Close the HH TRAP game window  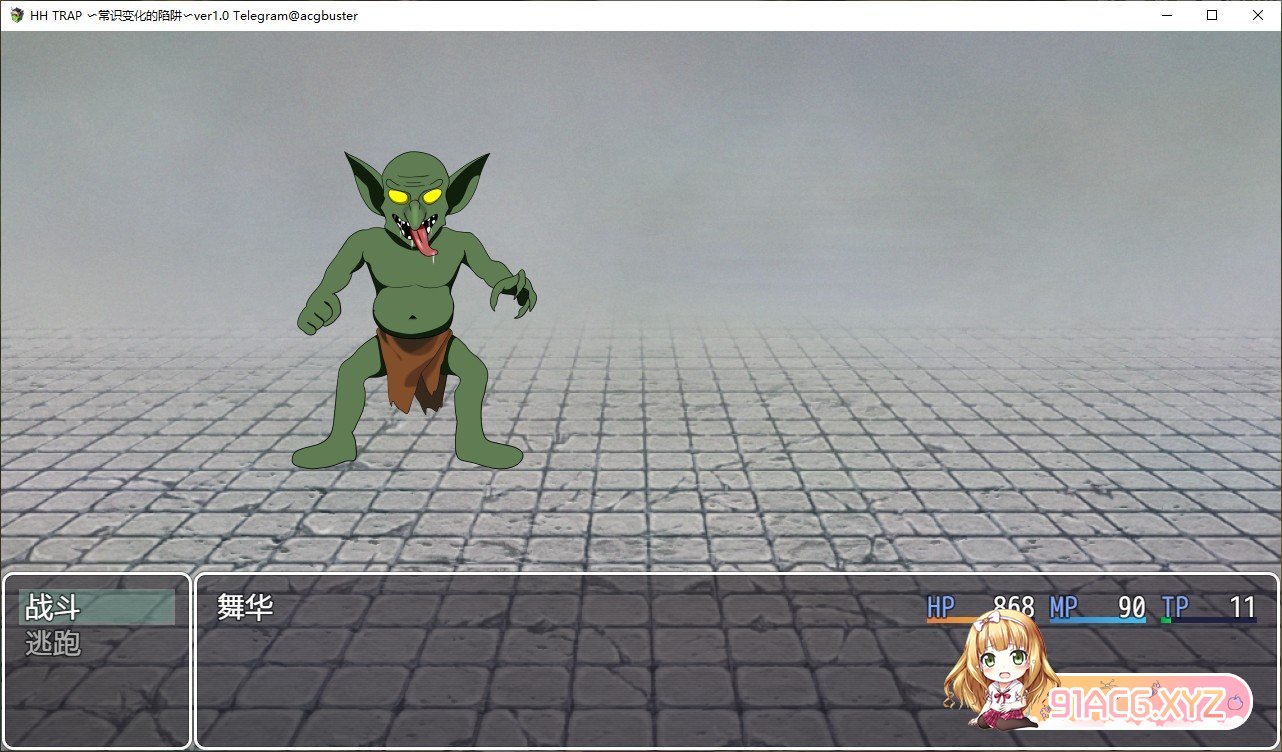[1258, 15]
